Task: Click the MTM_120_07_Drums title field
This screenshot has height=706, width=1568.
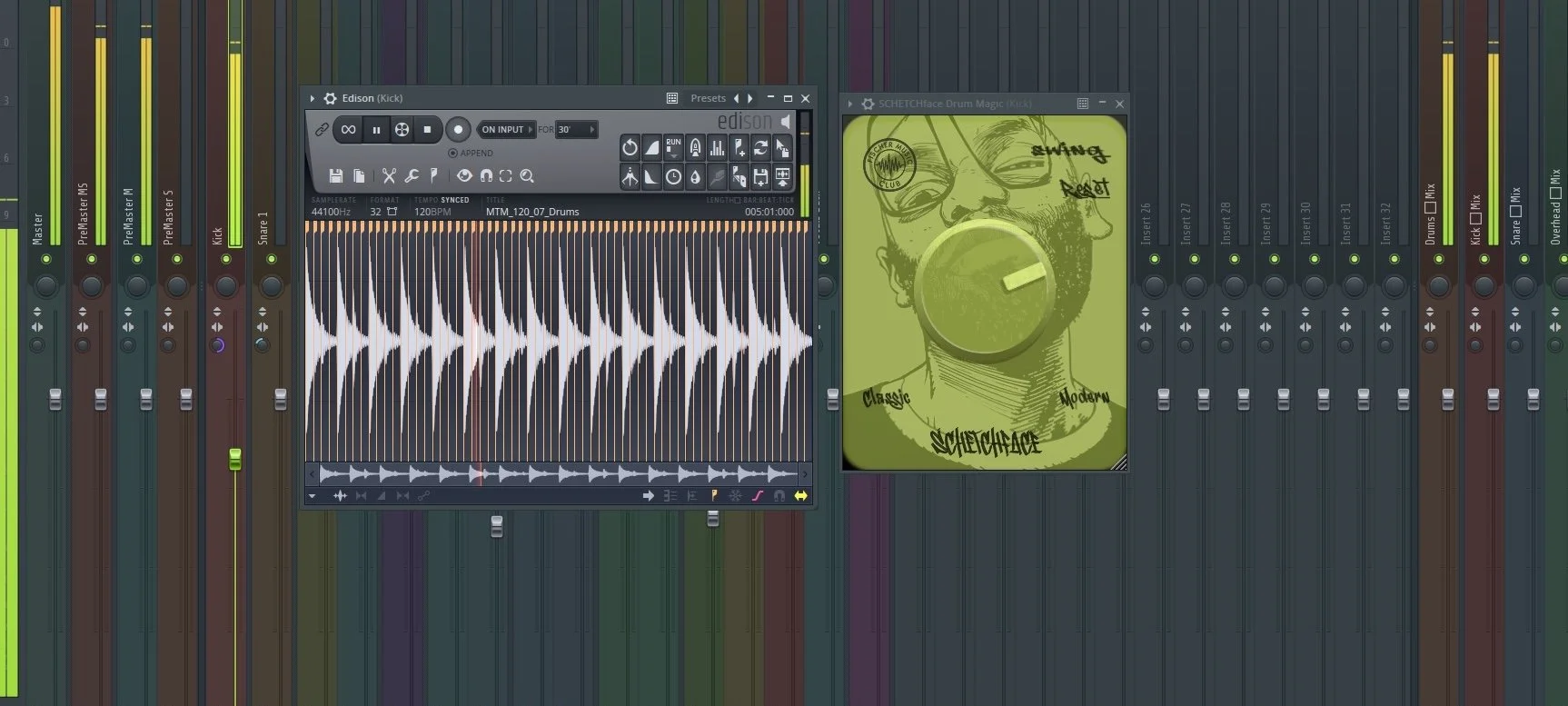Action: pos(532,212)
